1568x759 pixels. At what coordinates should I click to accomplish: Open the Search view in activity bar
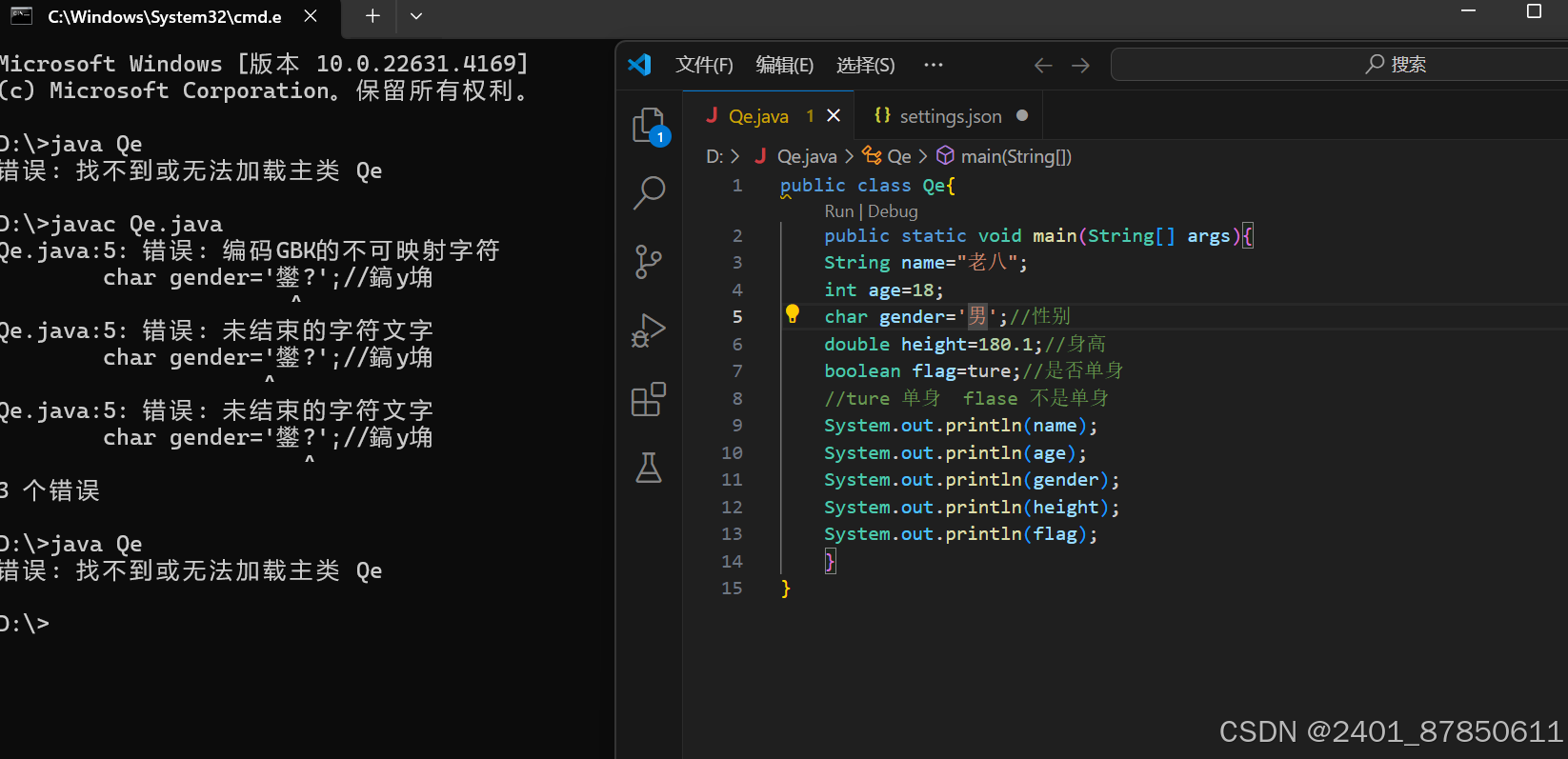tap(649, 192)
